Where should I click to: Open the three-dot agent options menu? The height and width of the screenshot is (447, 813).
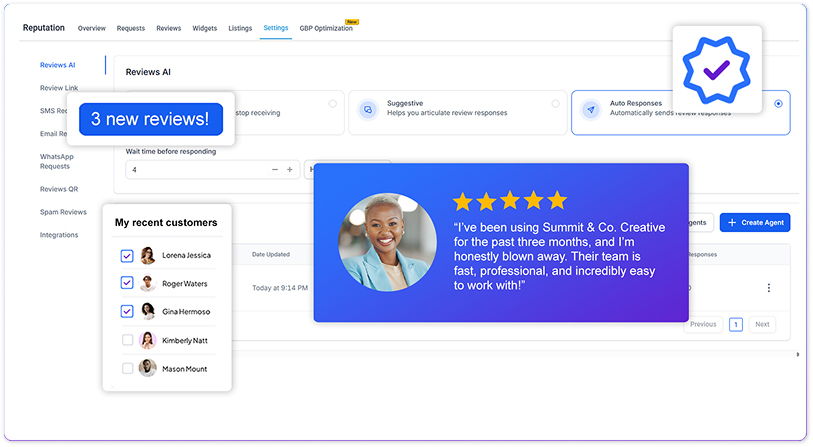(x=768, y=288)
